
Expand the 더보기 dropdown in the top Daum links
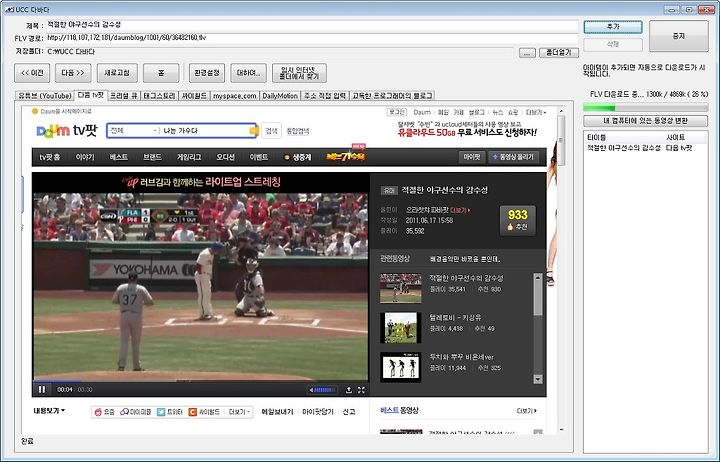(536, 112)
